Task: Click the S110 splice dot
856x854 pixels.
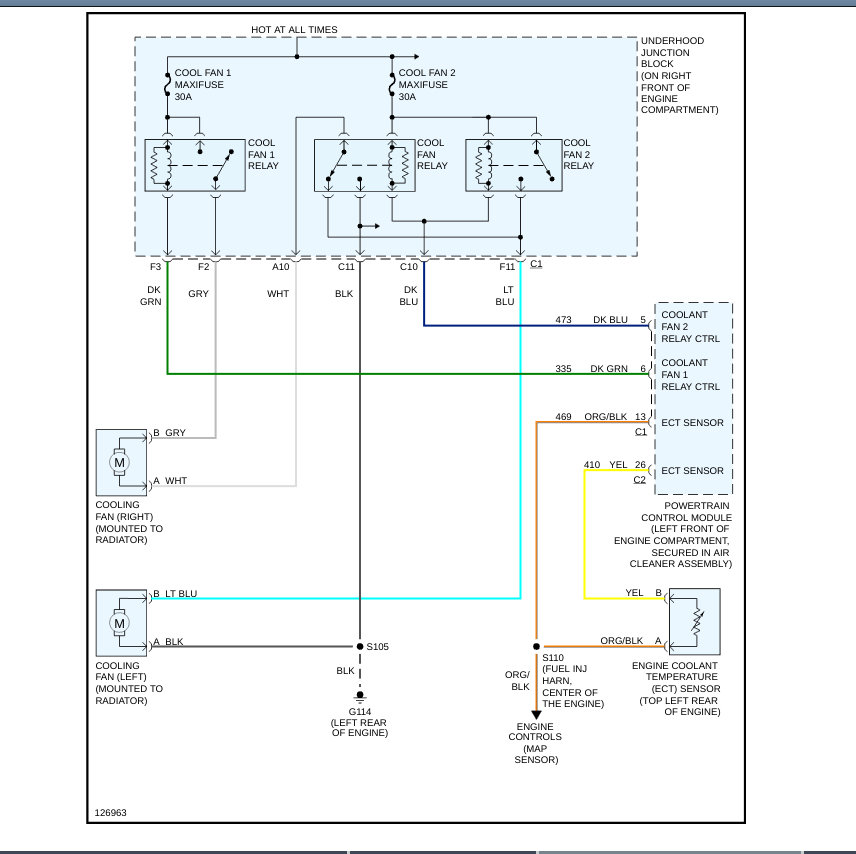Action: 536,647
